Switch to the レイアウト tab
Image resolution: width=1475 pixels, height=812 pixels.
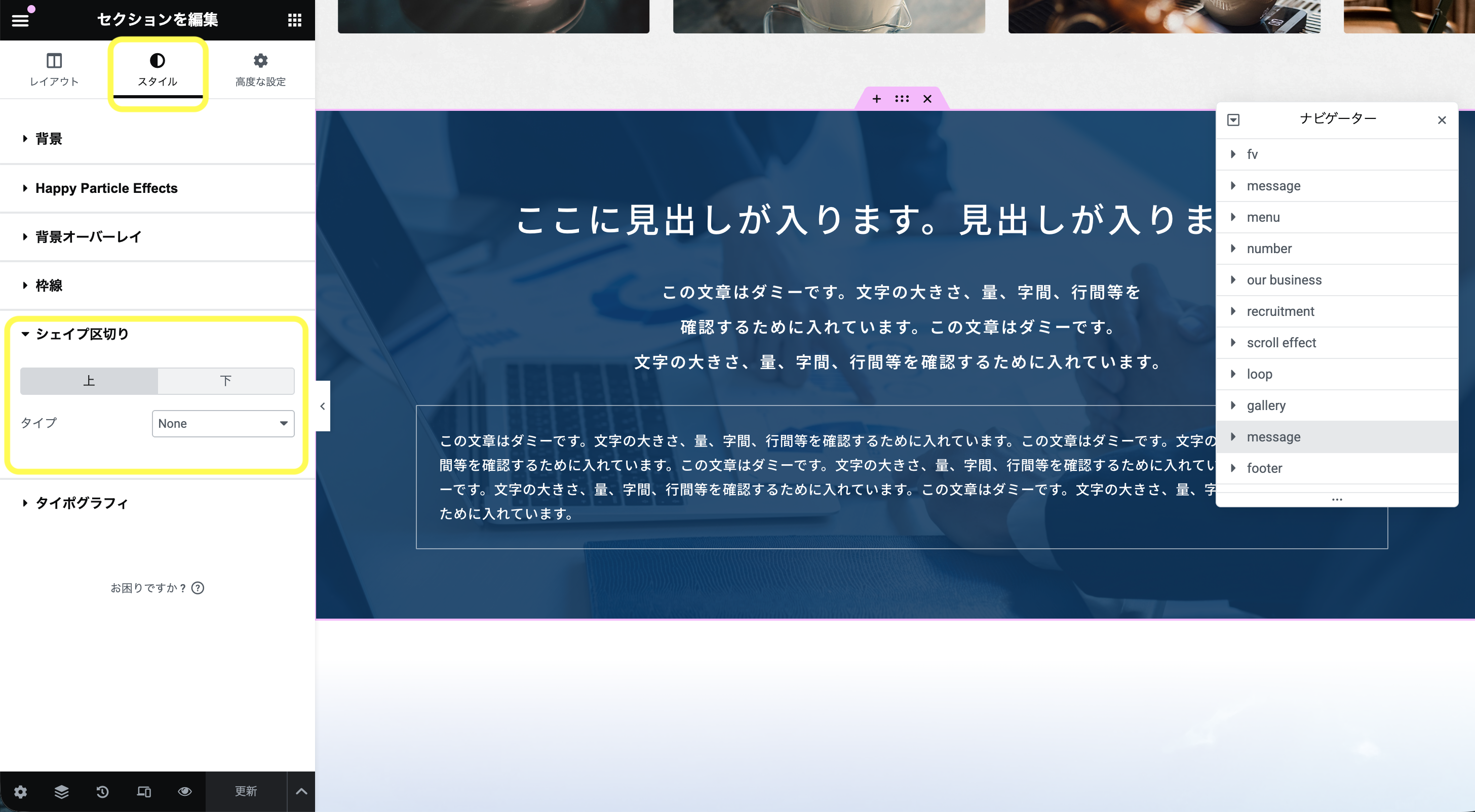pyautogui.click(x=54, y=70)
